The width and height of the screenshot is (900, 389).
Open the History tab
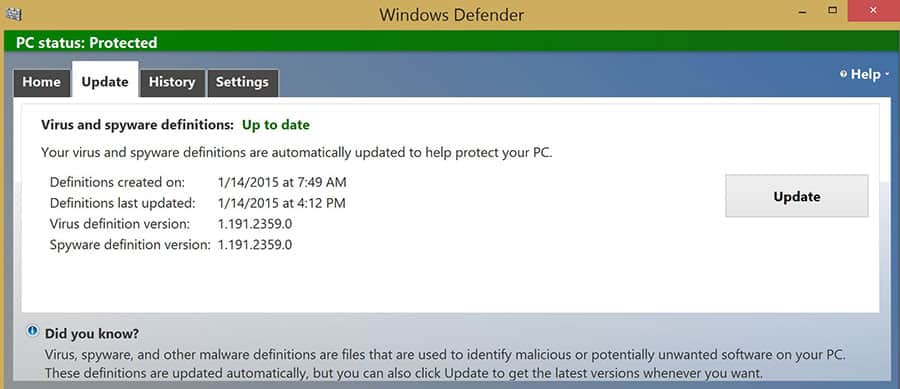(x=172, y=83)
